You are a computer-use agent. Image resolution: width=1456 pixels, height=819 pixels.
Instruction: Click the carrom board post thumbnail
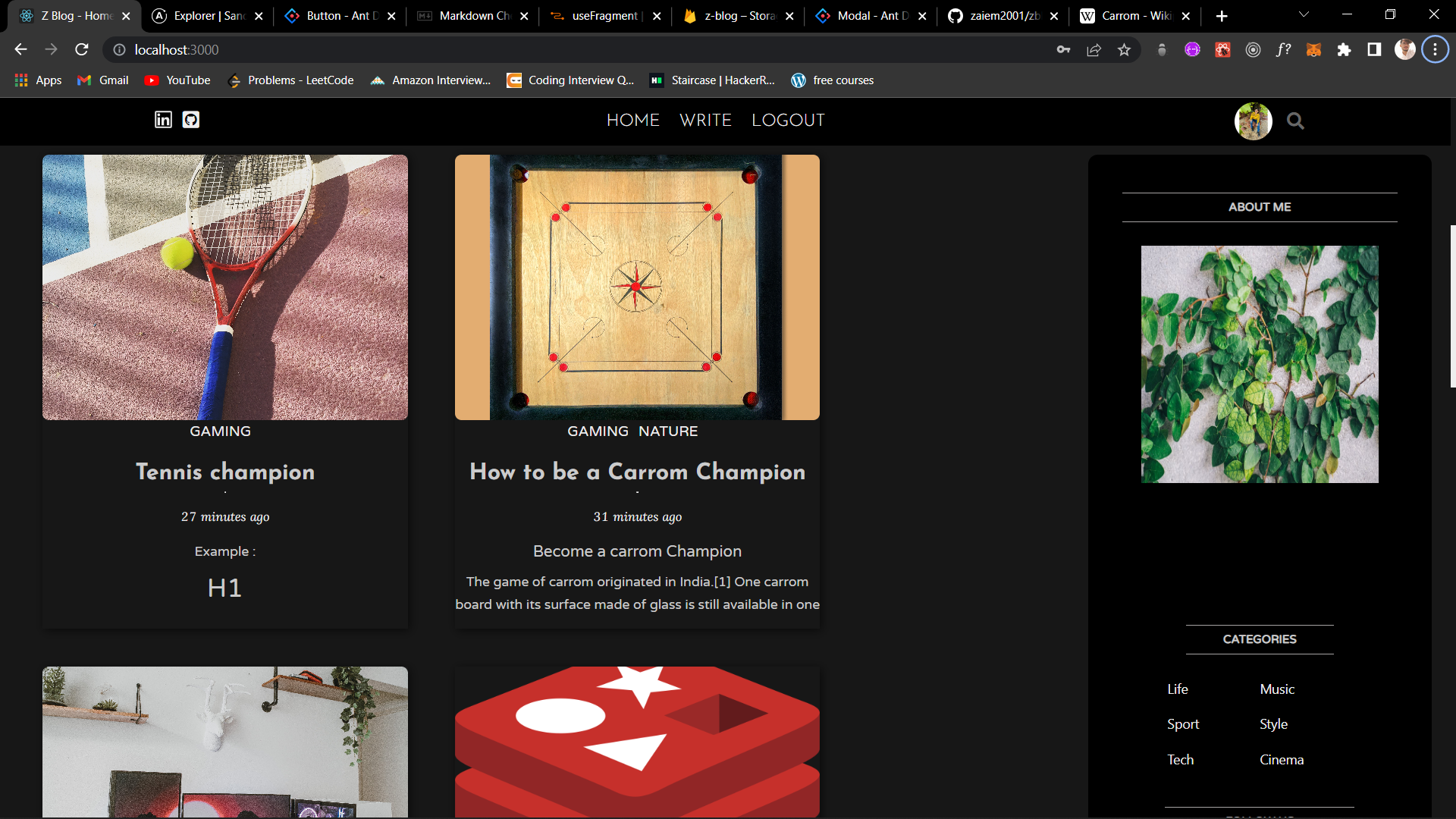click(x=637, y=287)
